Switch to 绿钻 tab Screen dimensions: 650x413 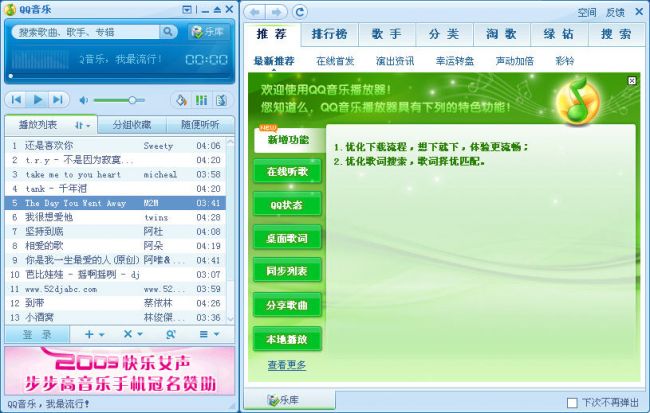click(x=559, y=34)
